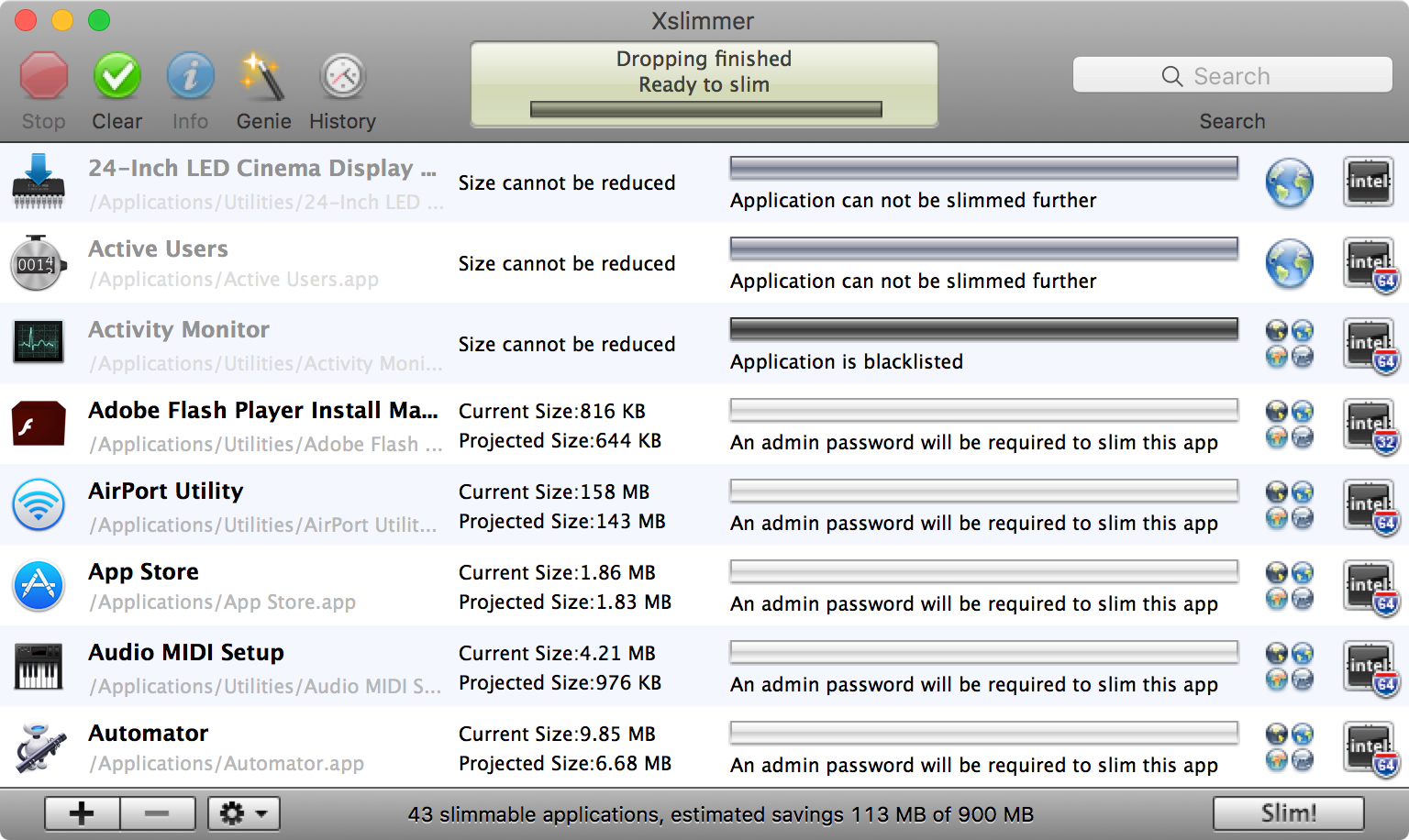Click the minus button to remove application
Image resolution: width=1409 pixels, height=840 pixels.
157,813
